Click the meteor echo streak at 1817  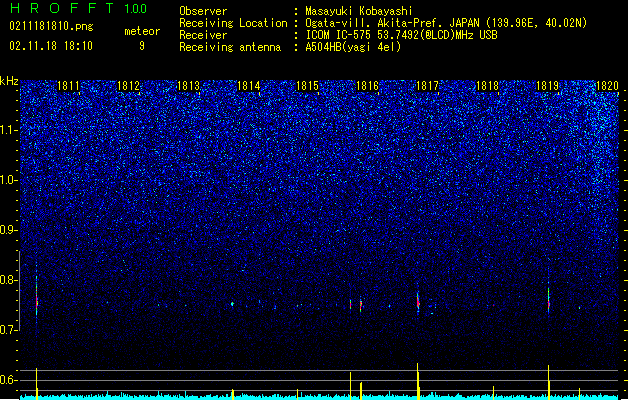(418, 302)
